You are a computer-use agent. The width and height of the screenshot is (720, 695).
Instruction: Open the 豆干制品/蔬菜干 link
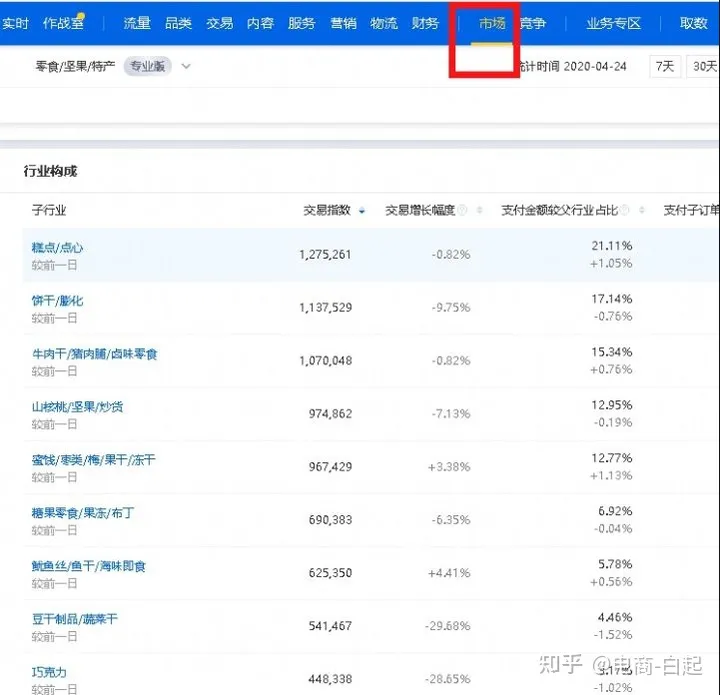point(74,619)
